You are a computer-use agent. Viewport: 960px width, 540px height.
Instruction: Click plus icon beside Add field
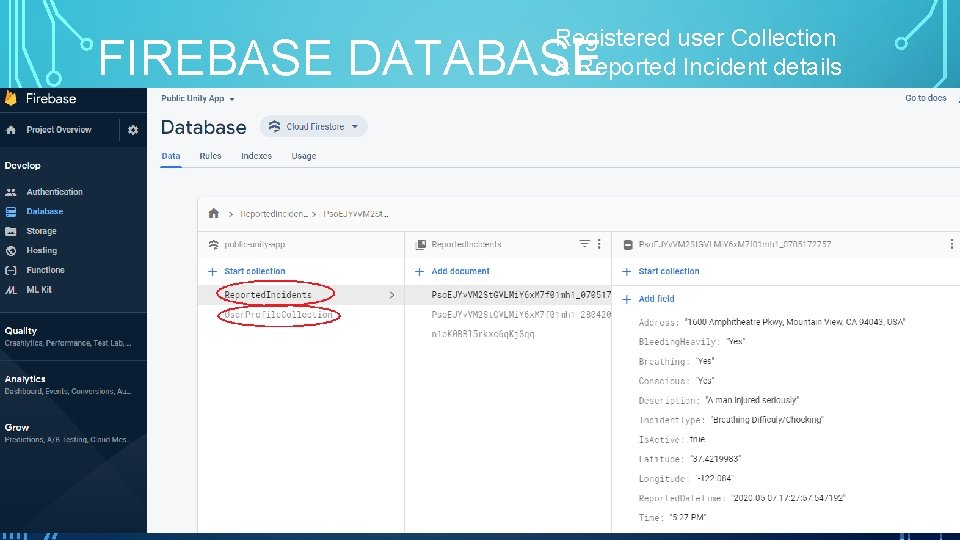626,299
